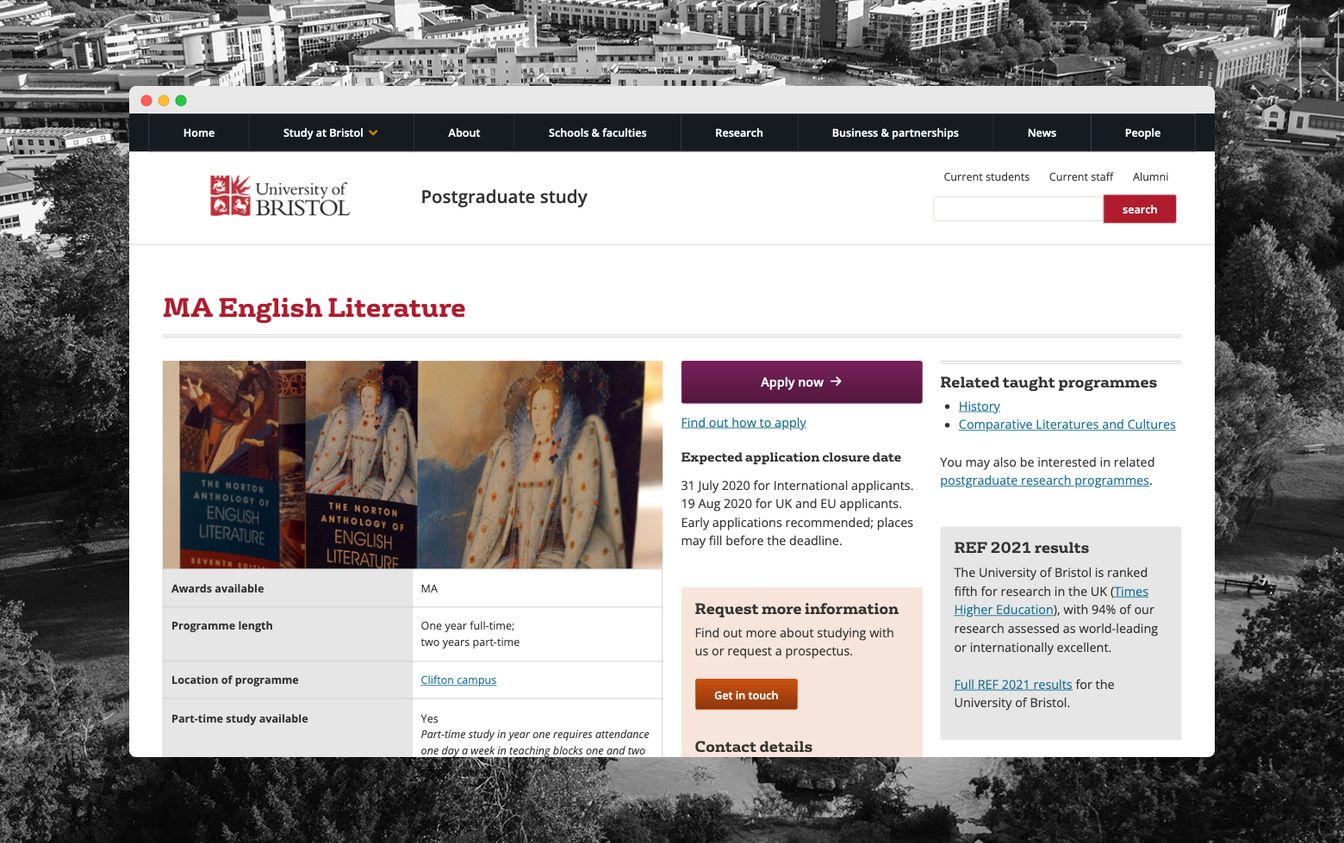Image resolution: width=1344 pixels, height=843 pixels.
Task: Click the yellow minimize window dot
Action: [x=163, y=101]
